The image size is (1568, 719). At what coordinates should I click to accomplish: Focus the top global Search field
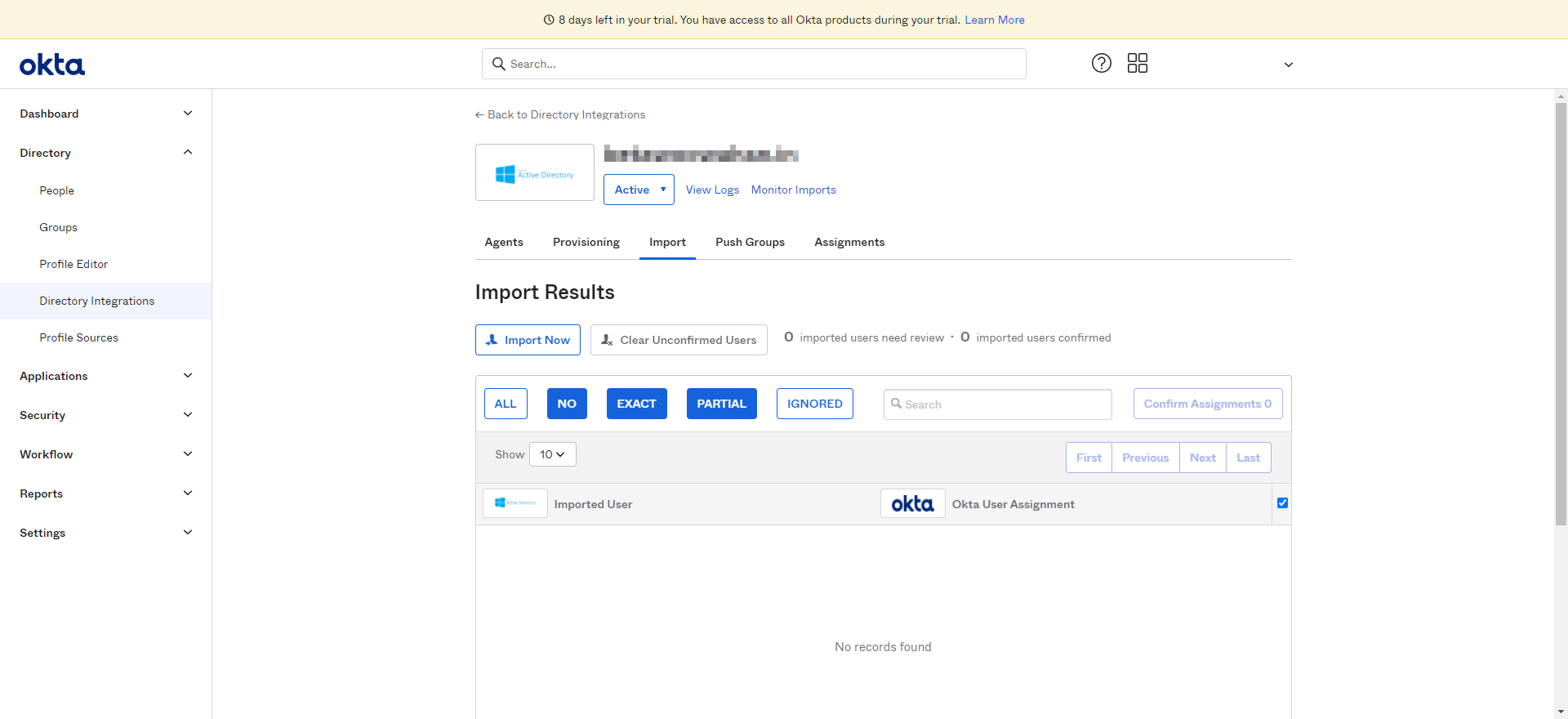tap(754, 64)
